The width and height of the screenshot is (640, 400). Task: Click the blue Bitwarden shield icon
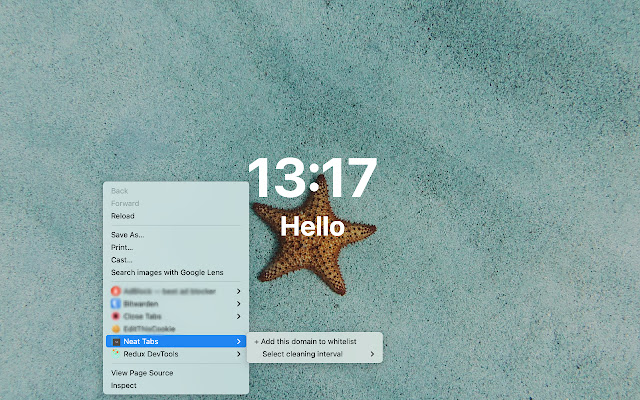(116, 304)
